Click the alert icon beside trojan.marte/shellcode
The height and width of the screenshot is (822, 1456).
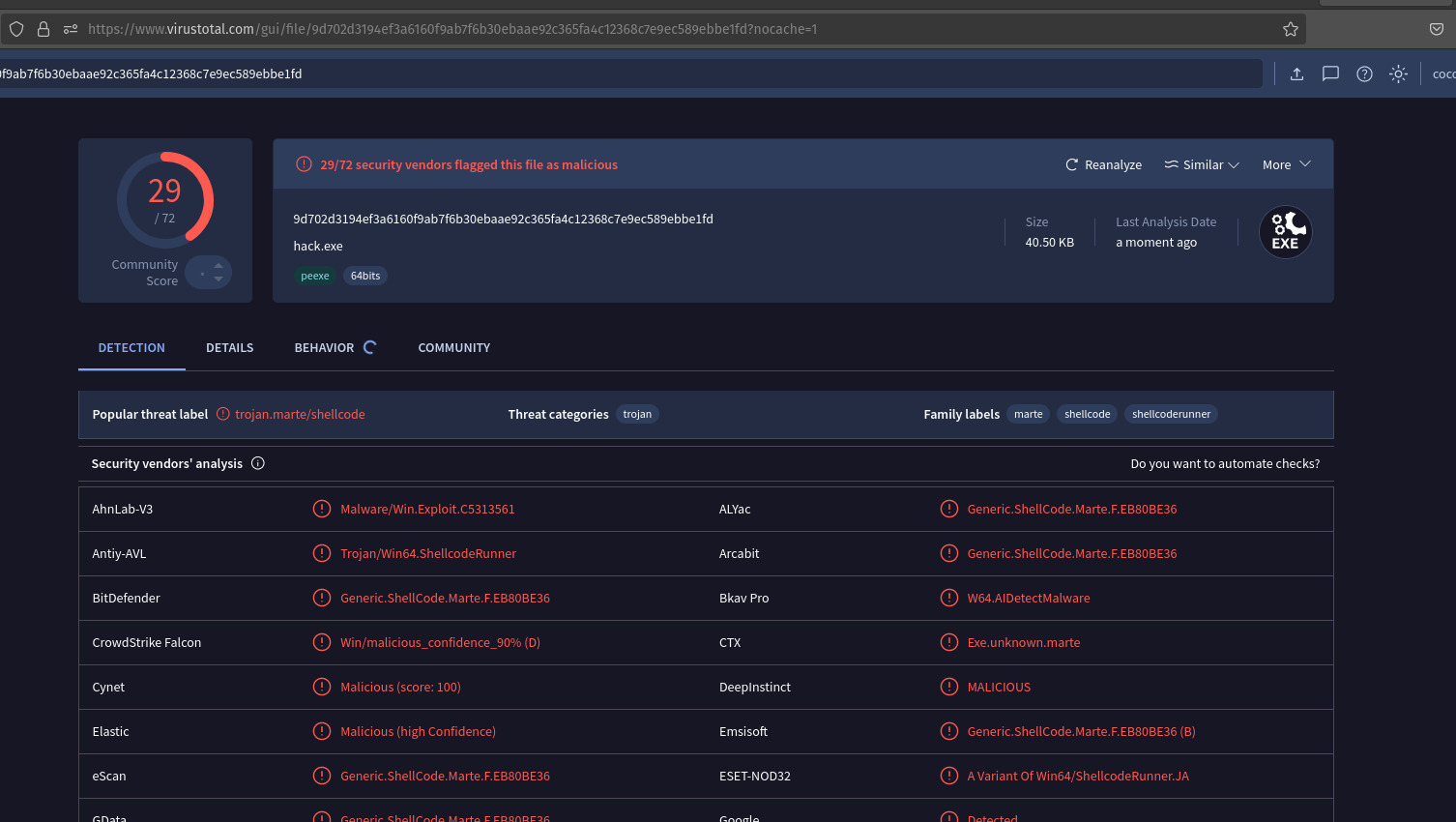click(x=223, y=414)
